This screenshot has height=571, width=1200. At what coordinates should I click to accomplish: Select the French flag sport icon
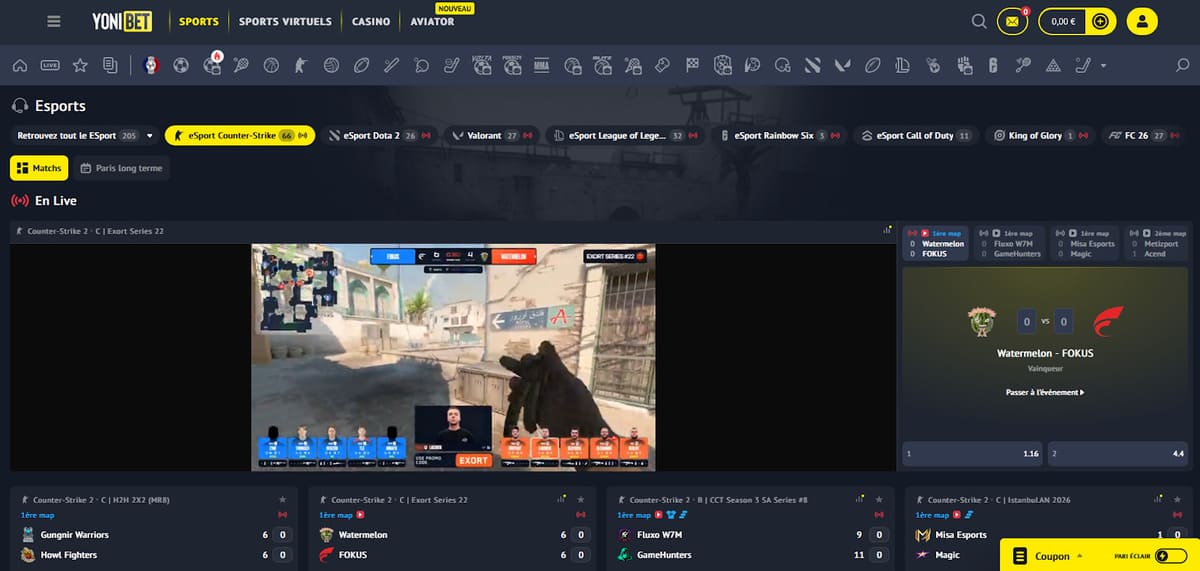(x=151, y=66)
